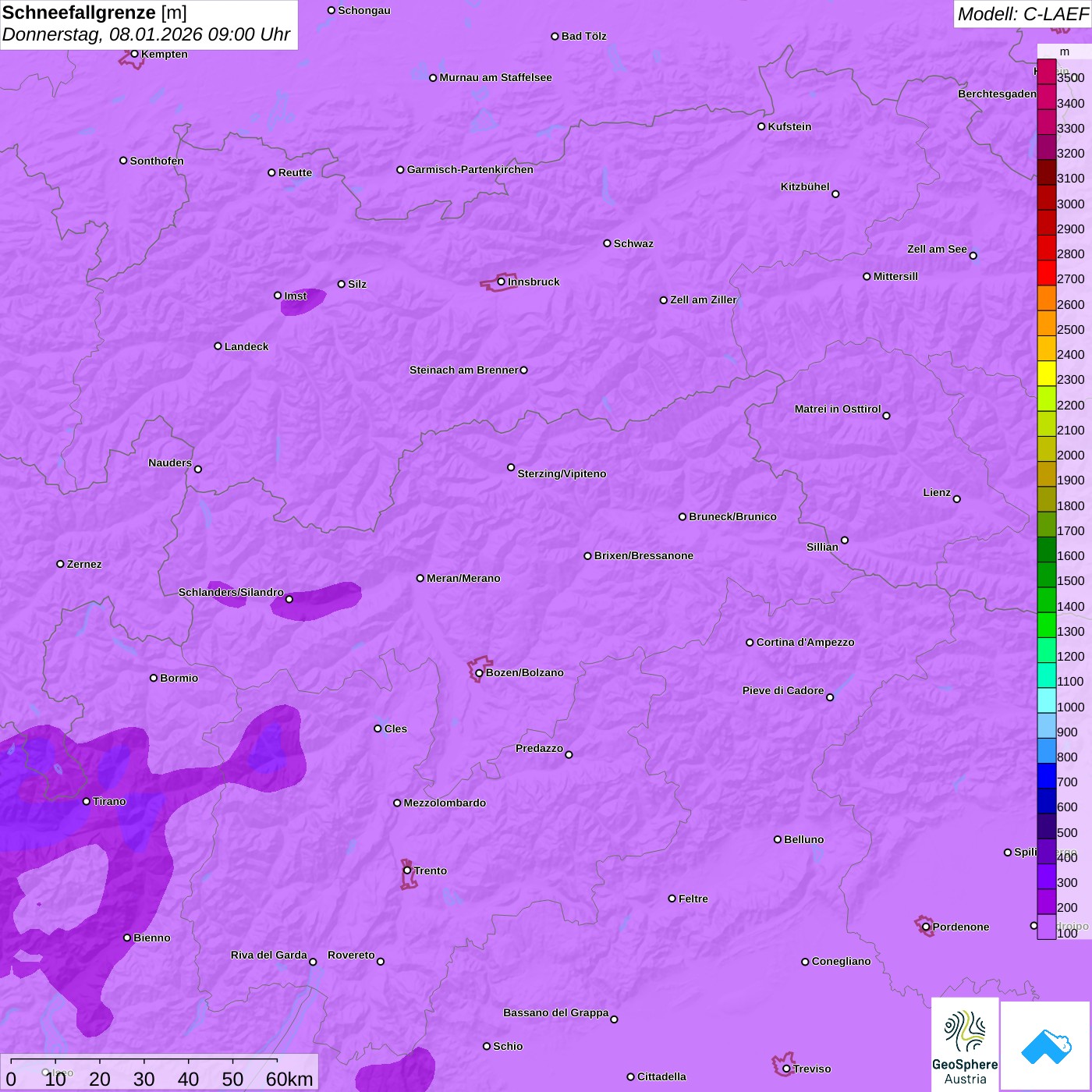Click the Kitzbühel location dot
The width and height of the screenshot is (1092, 1092).
[835, 194]
